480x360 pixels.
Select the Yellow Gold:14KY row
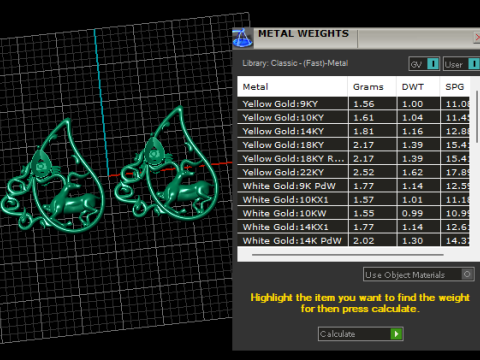point(353,131)
